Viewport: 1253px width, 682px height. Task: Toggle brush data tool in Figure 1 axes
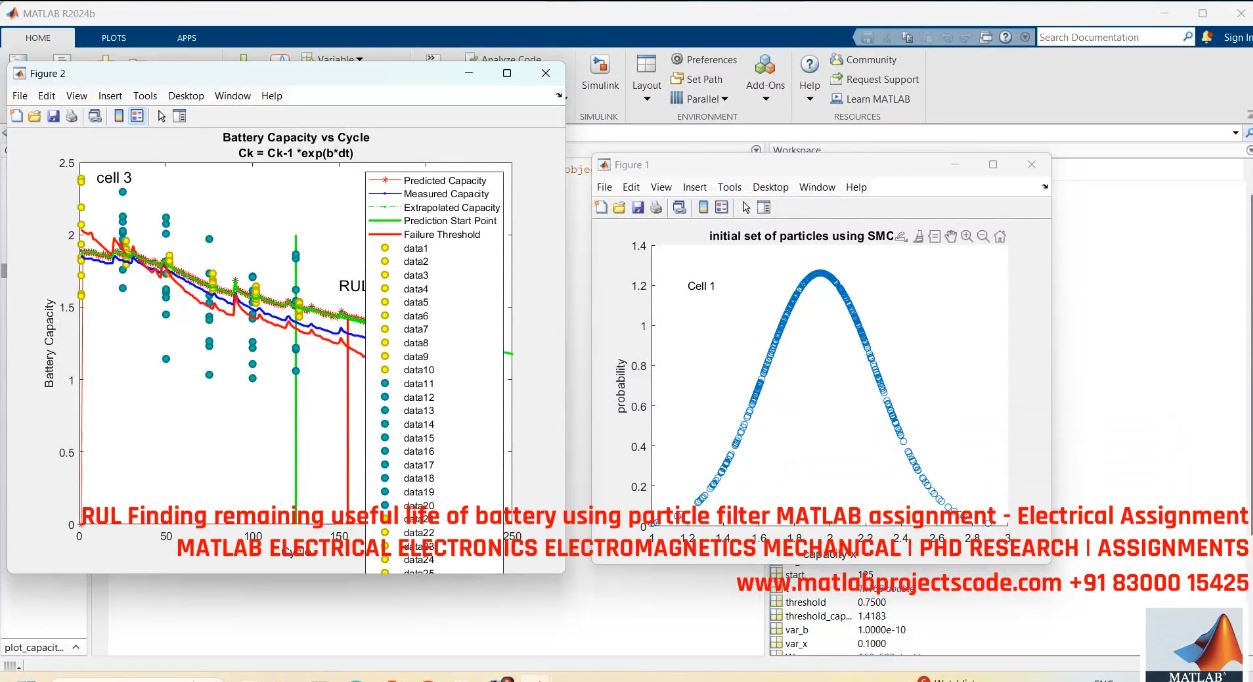coord(918,236)
